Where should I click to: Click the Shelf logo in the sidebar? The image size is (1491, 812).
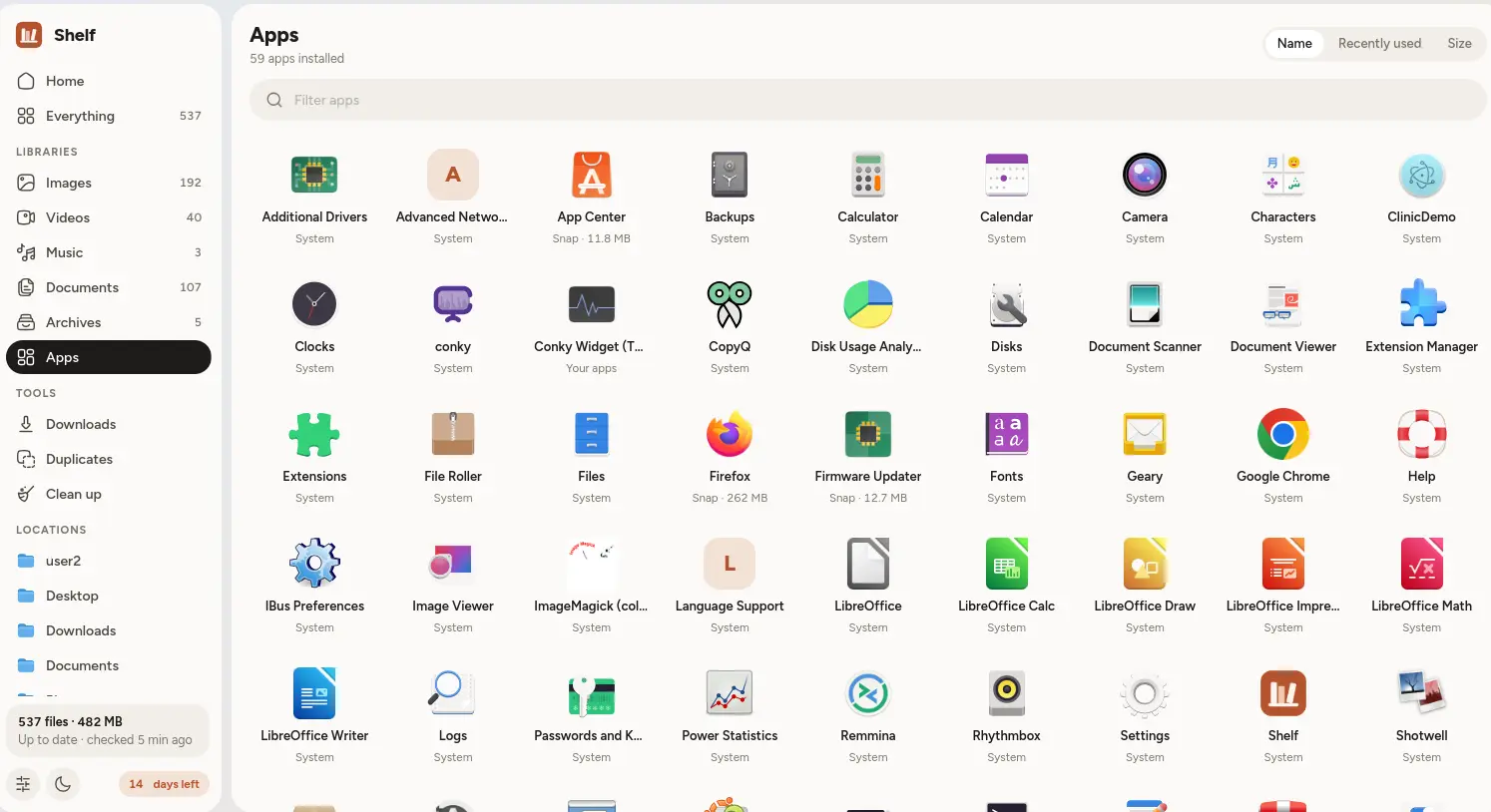[29, 35]
